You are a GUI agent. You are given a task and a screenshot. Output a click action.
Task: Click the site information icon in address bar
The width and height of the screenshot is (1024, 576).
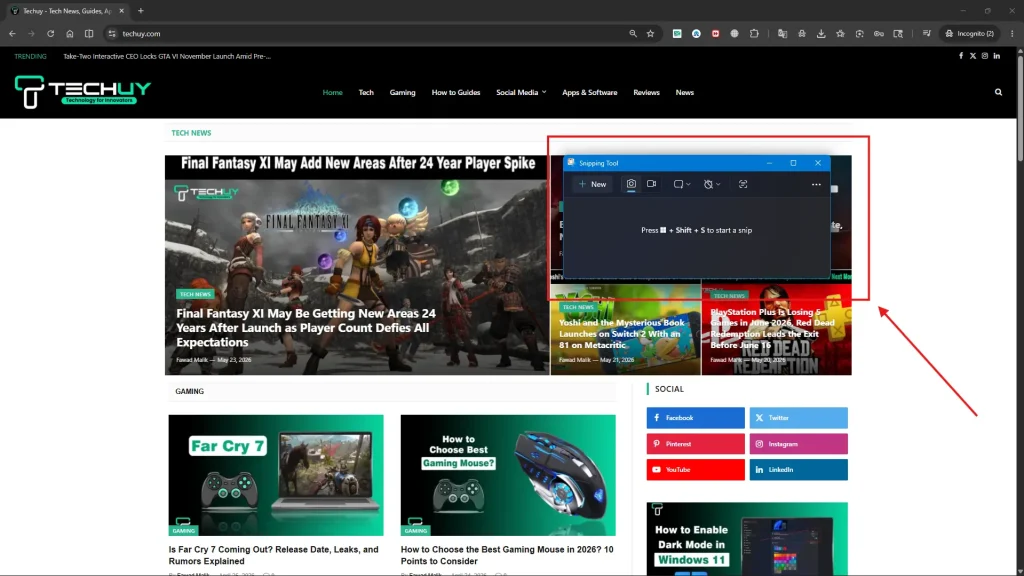(112, 33)
